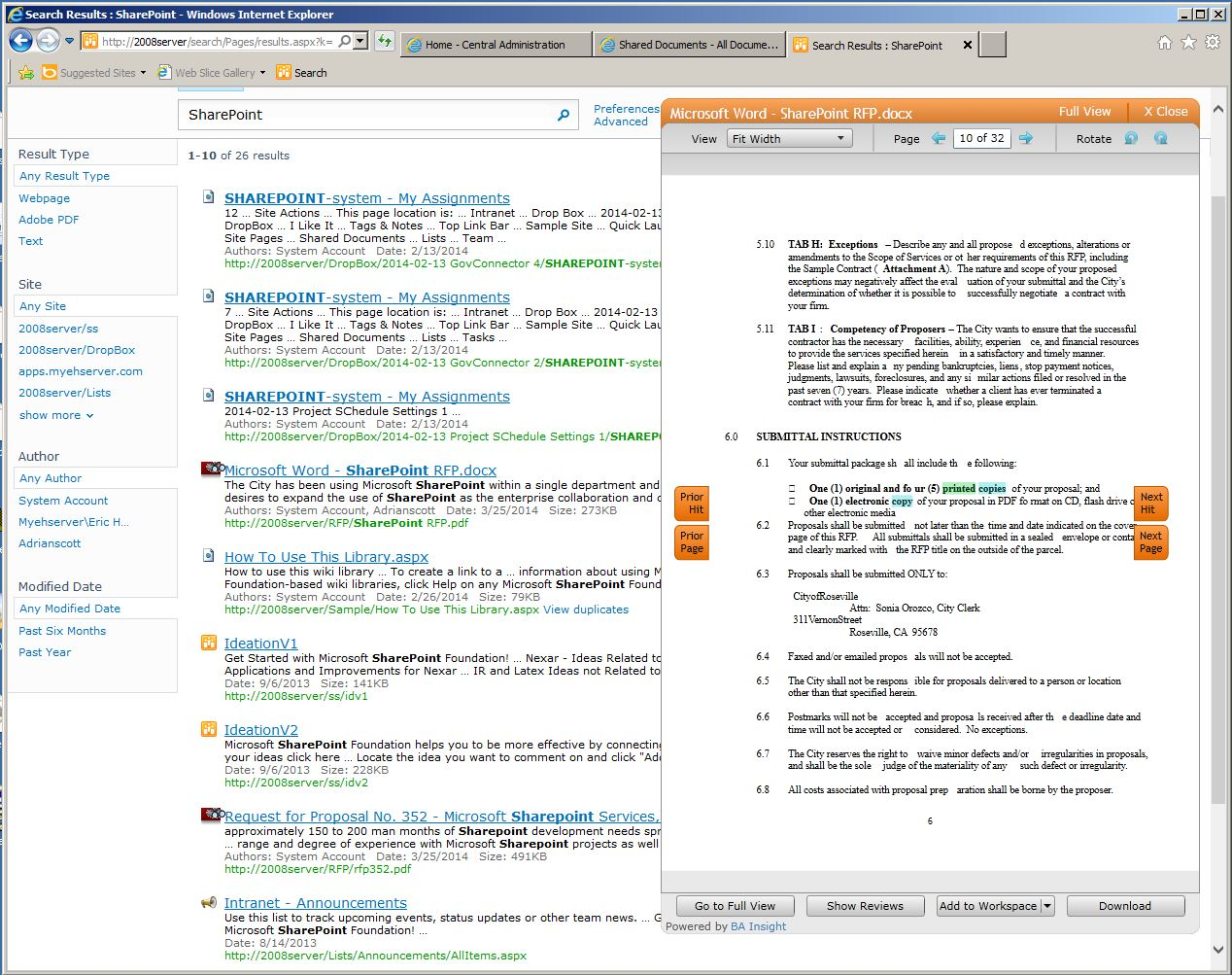Screen dimensions: 1232x975
Task: Click the megaphone icon beside Intranet - Announcements
Action: pyautogui.click(x=208, y=902)
